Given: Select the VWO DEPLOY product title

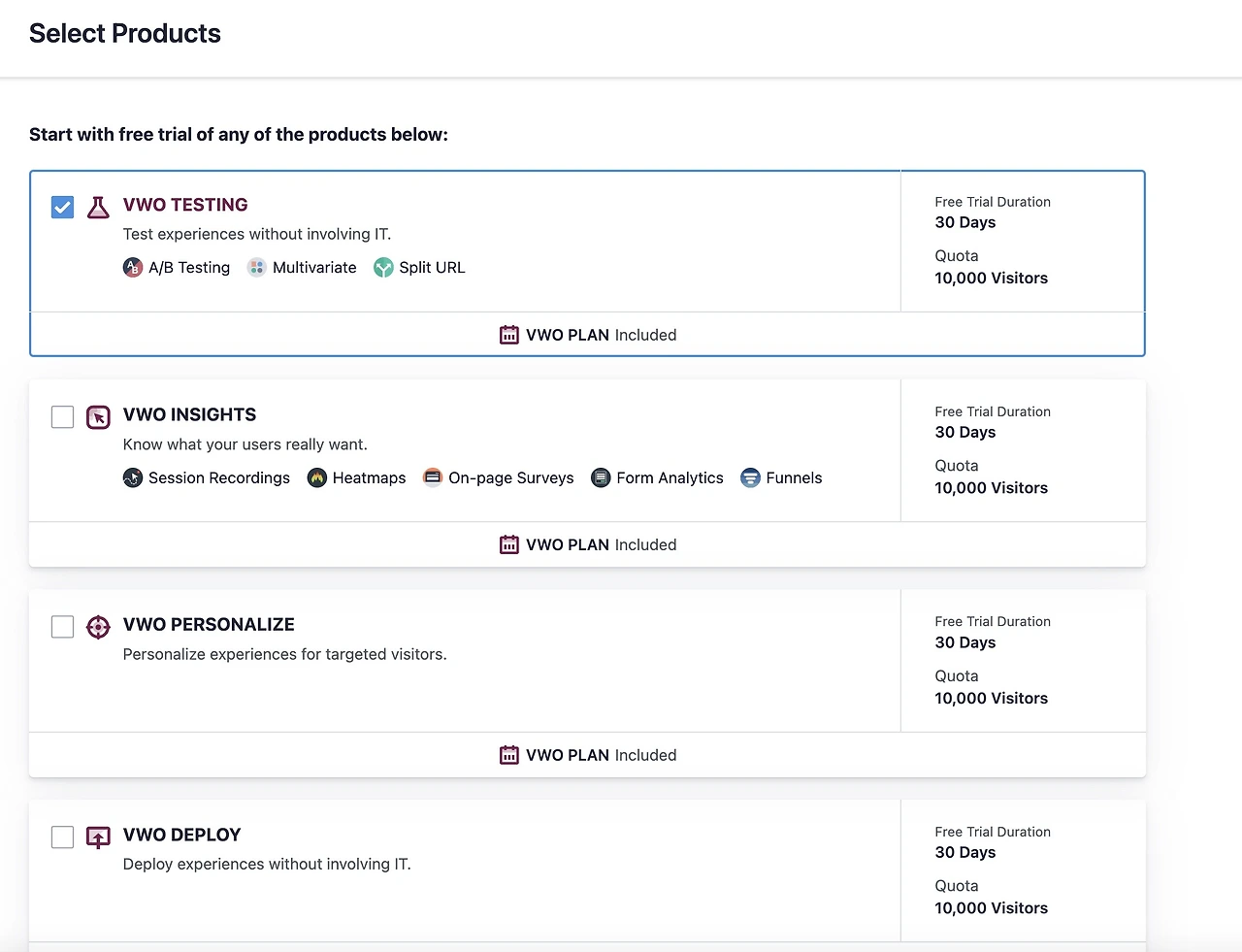Looking at the screenshot, I should (181, 835).
